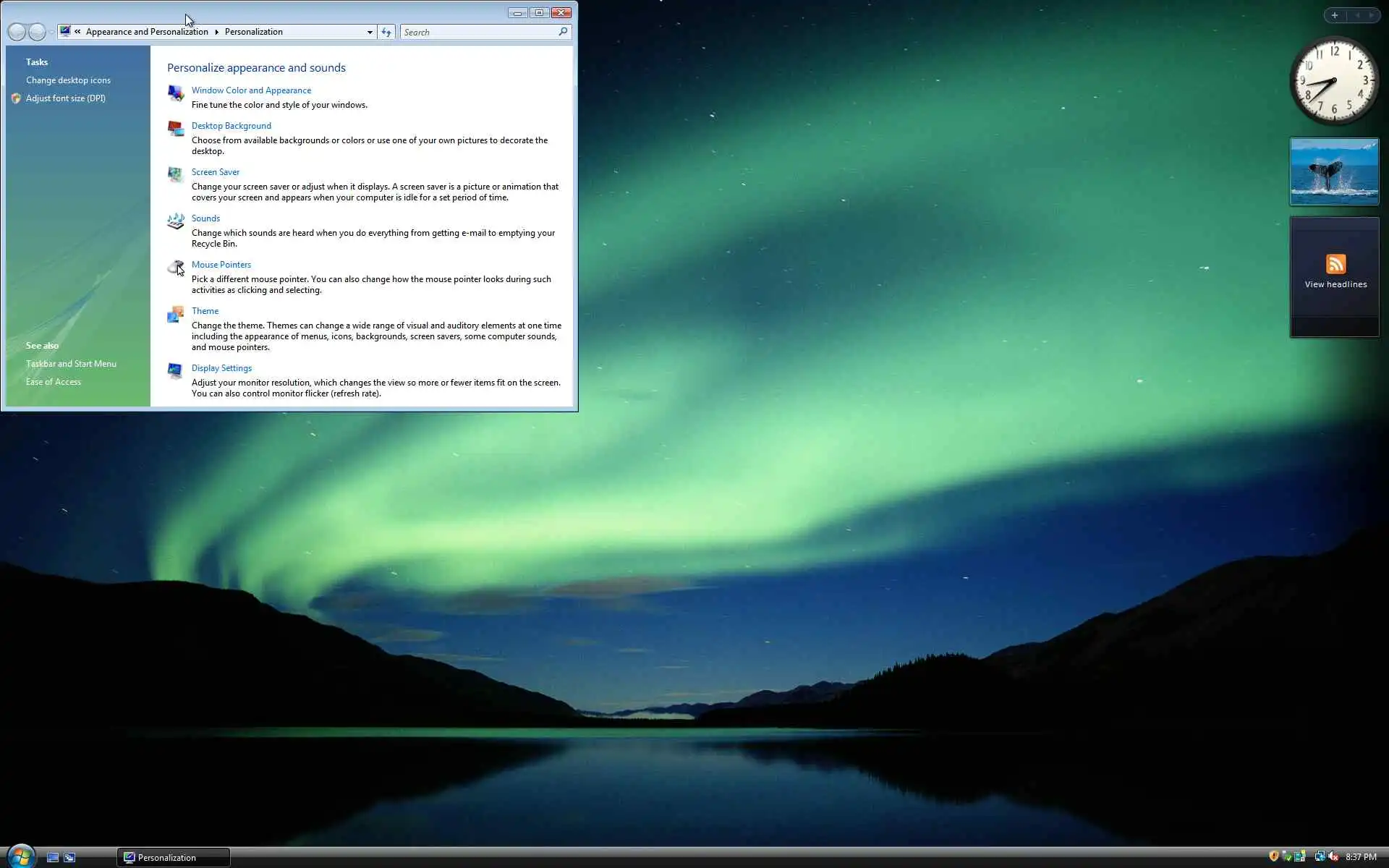Click the Theme icon

pyautogui.click(x=175, y=314)
